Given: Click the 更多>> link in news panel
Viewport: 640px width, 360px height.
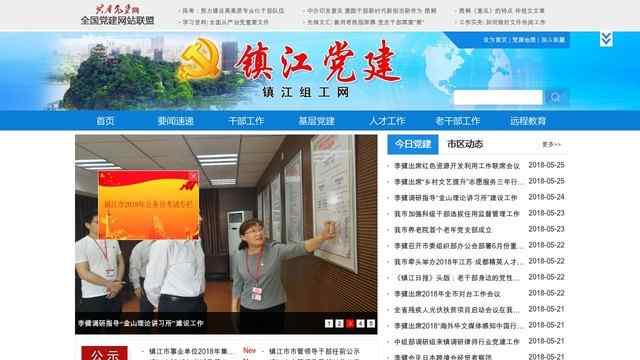Looking at the screenshot, I should [551, 144].
